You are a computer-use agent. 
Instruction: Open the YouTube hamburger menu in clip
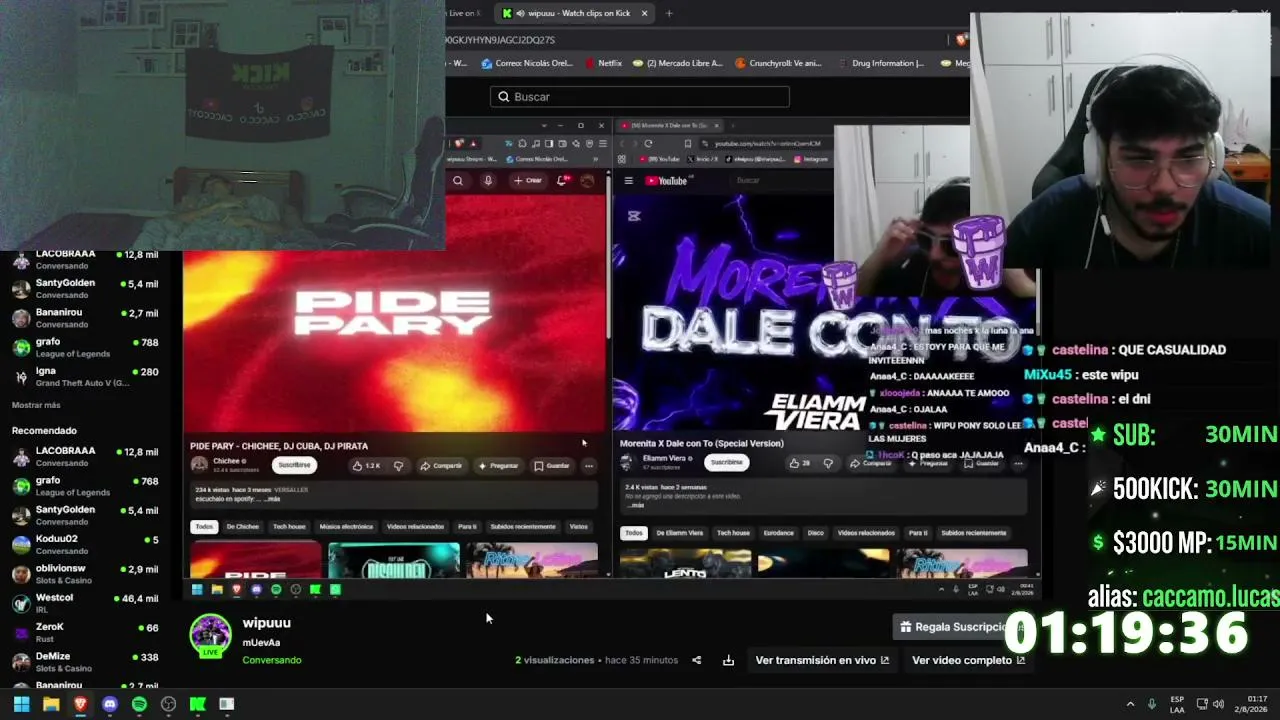click(x=628, y=181)
